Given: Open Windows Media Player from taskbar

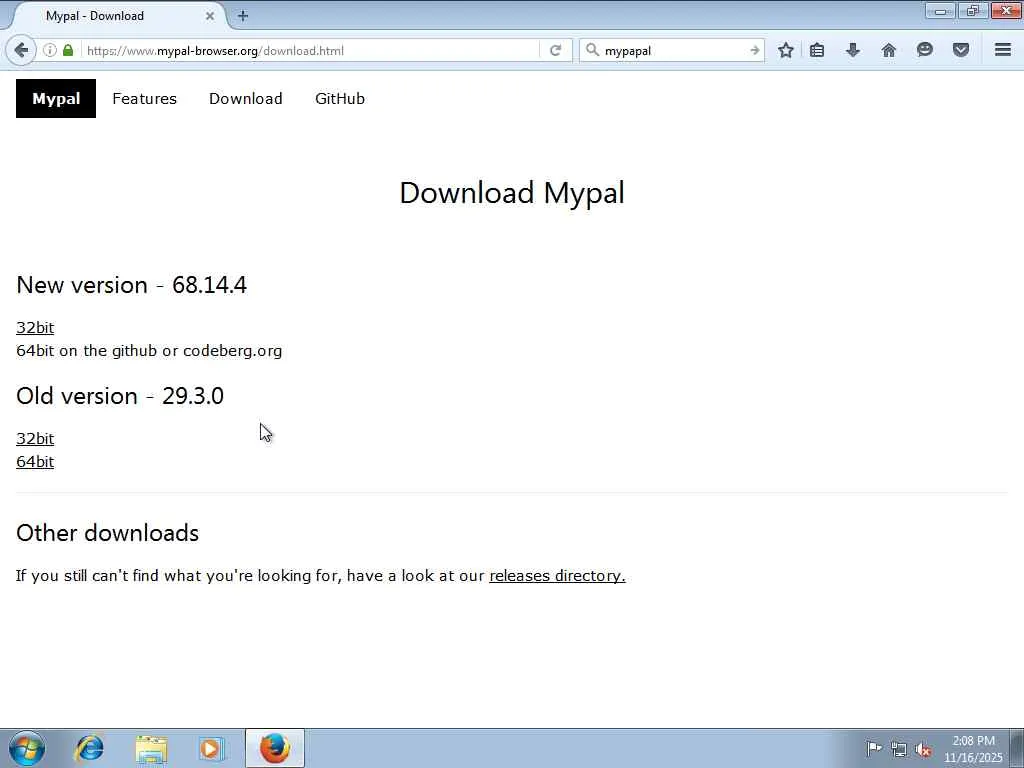Looking at the screenshot, I should tap(211, 748).
